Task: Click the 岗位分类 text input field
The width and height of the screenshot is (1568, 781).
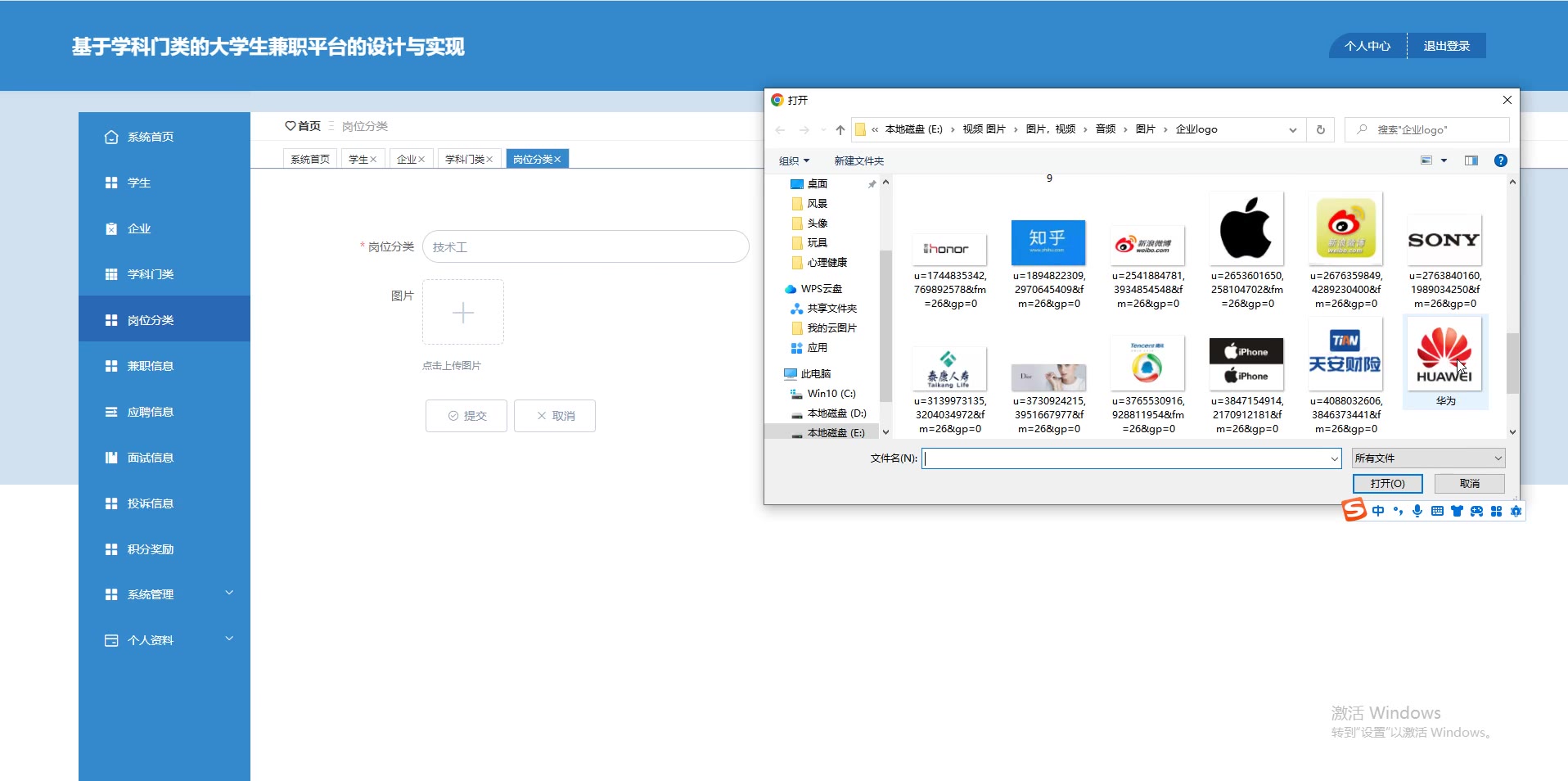Action: pos(586,246)
